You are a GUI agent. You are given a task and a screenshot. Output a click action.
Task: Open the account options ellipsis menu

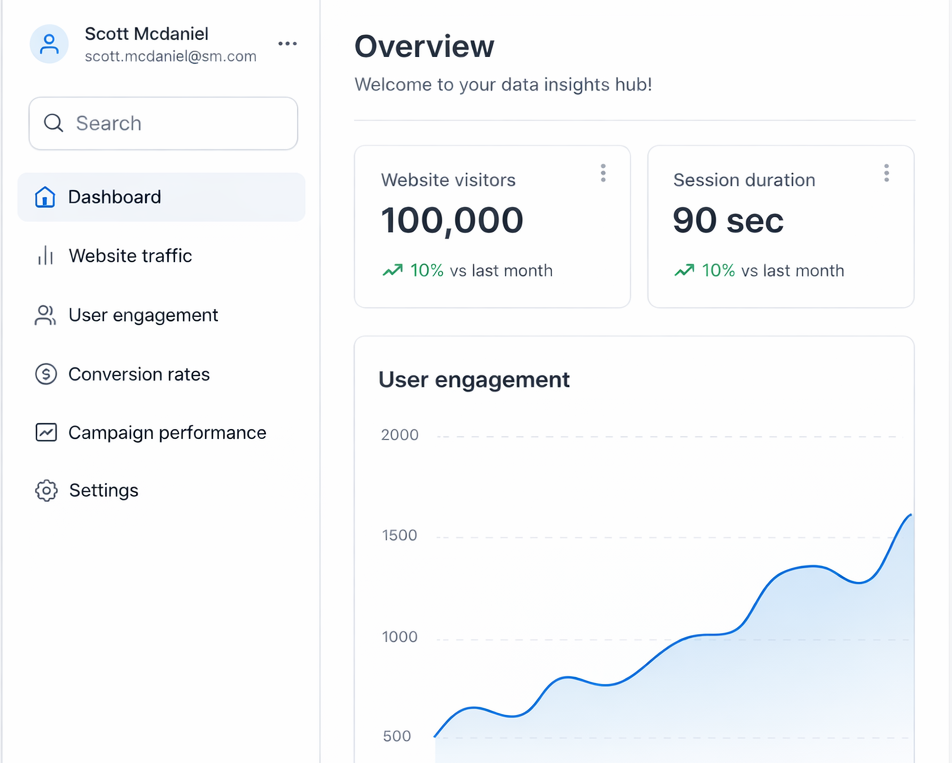pos(287,44)
